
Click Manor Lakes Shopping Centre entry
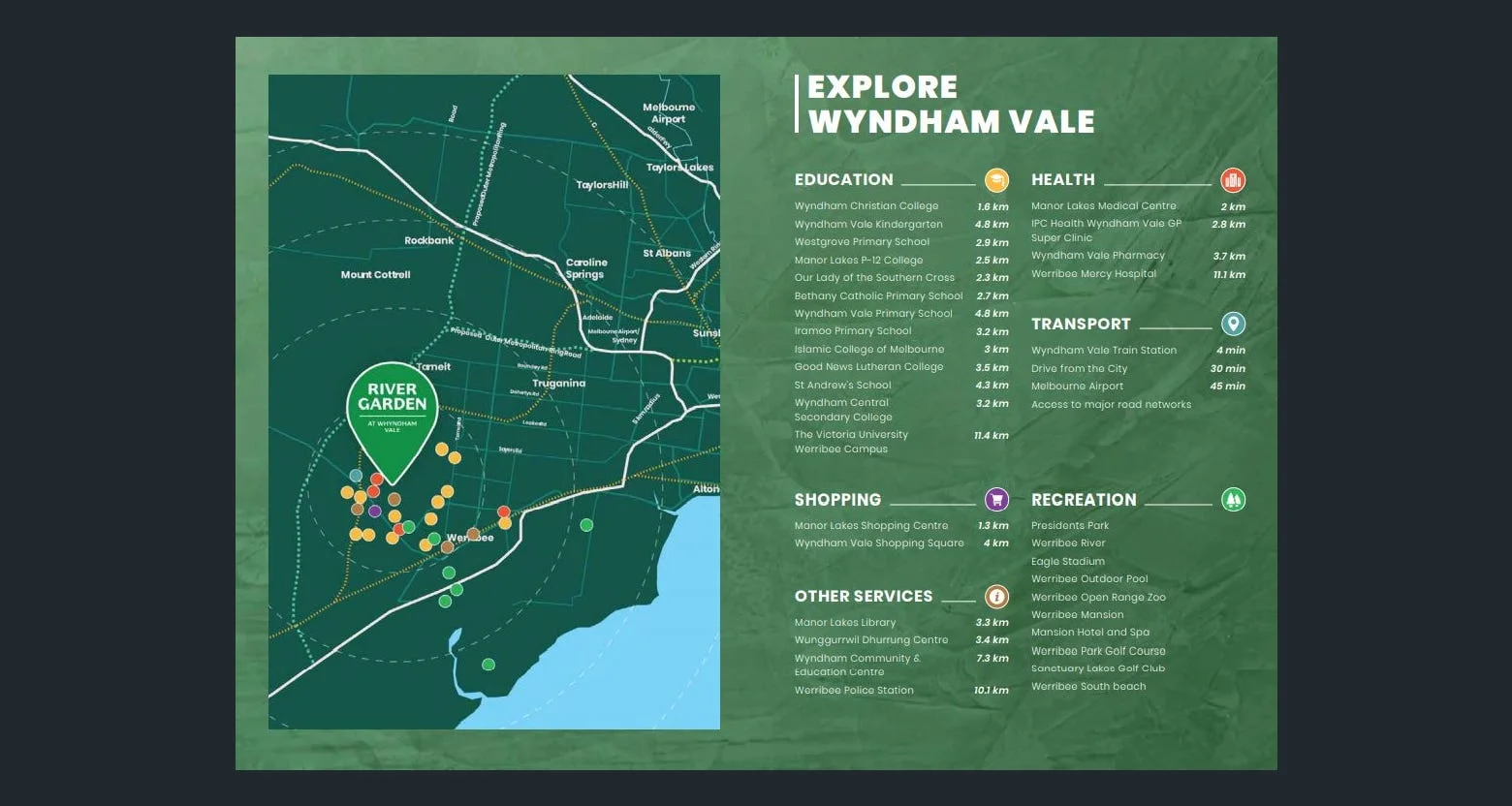point(870,526)
